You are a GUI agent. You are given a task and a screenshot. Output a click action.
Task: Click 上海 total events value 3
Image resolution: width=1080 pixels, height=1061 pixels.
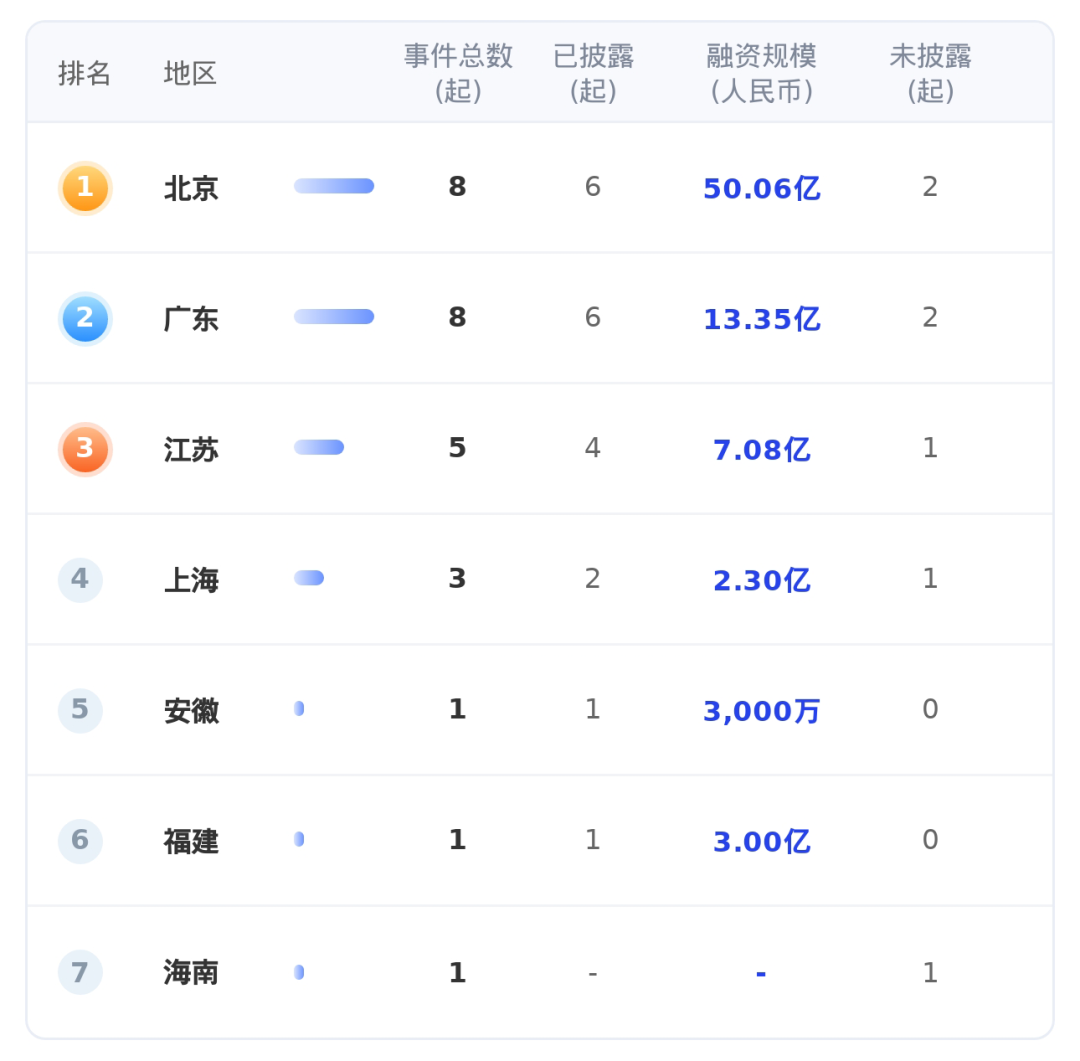[x=457, y=578]
